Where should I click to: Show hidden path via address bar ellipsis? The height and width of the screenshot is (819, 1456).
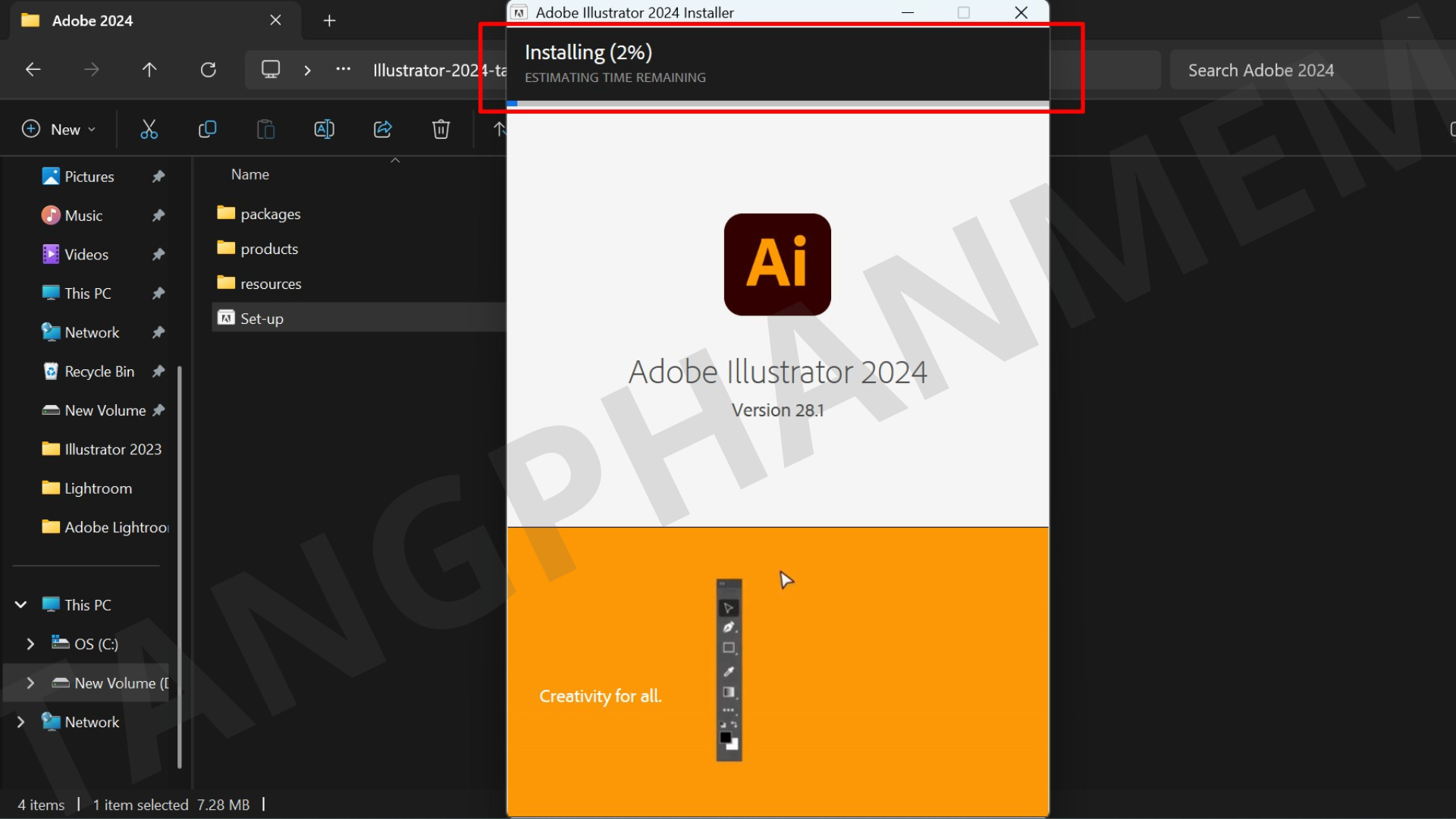pyautogui.click(x=344, y=70)
